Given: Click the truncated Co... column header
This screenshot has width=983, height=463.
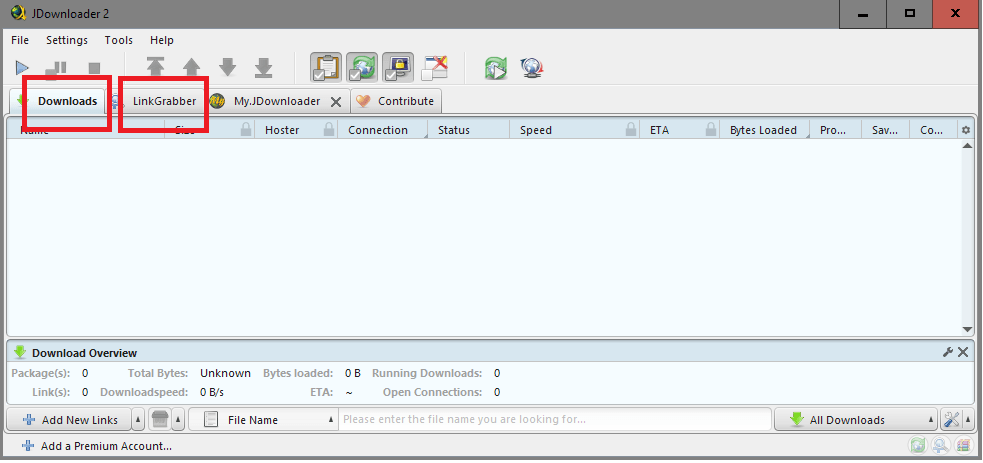Looking at the screenshot, I should tap(933, 130).
